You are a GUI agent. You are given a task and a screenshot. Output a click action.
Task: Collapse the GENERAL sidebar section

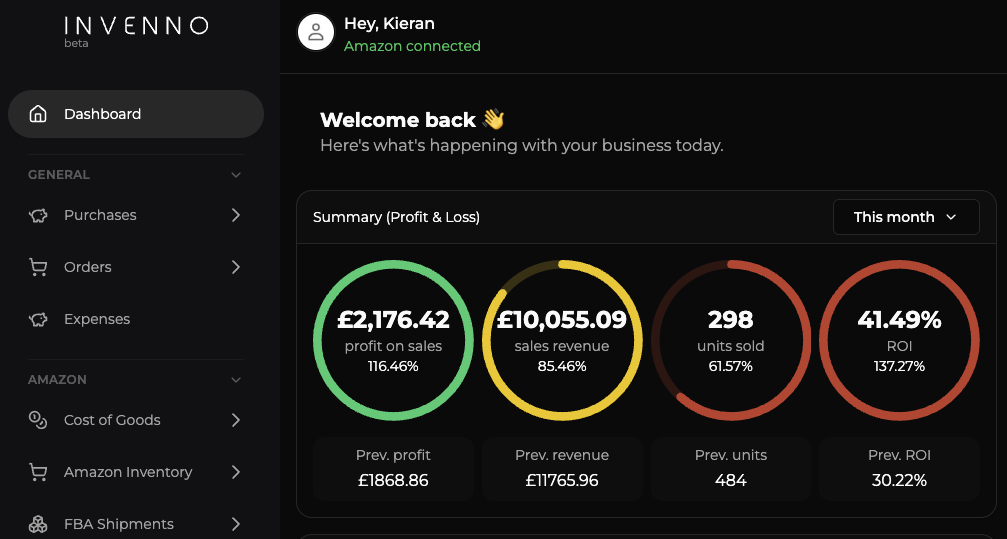236,175
